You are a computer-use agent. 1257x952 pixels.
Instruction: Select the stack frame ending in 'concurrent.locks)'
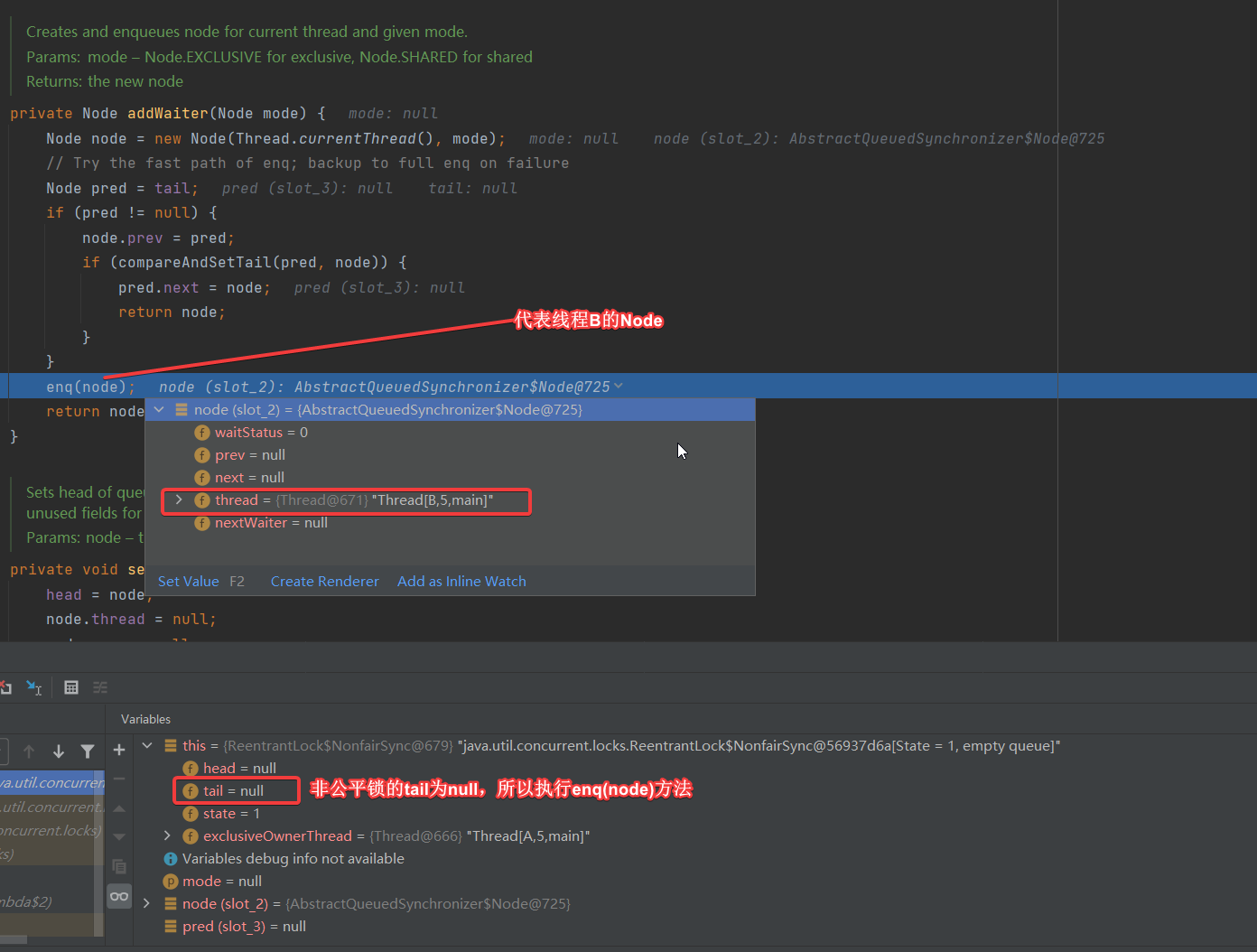52,830
